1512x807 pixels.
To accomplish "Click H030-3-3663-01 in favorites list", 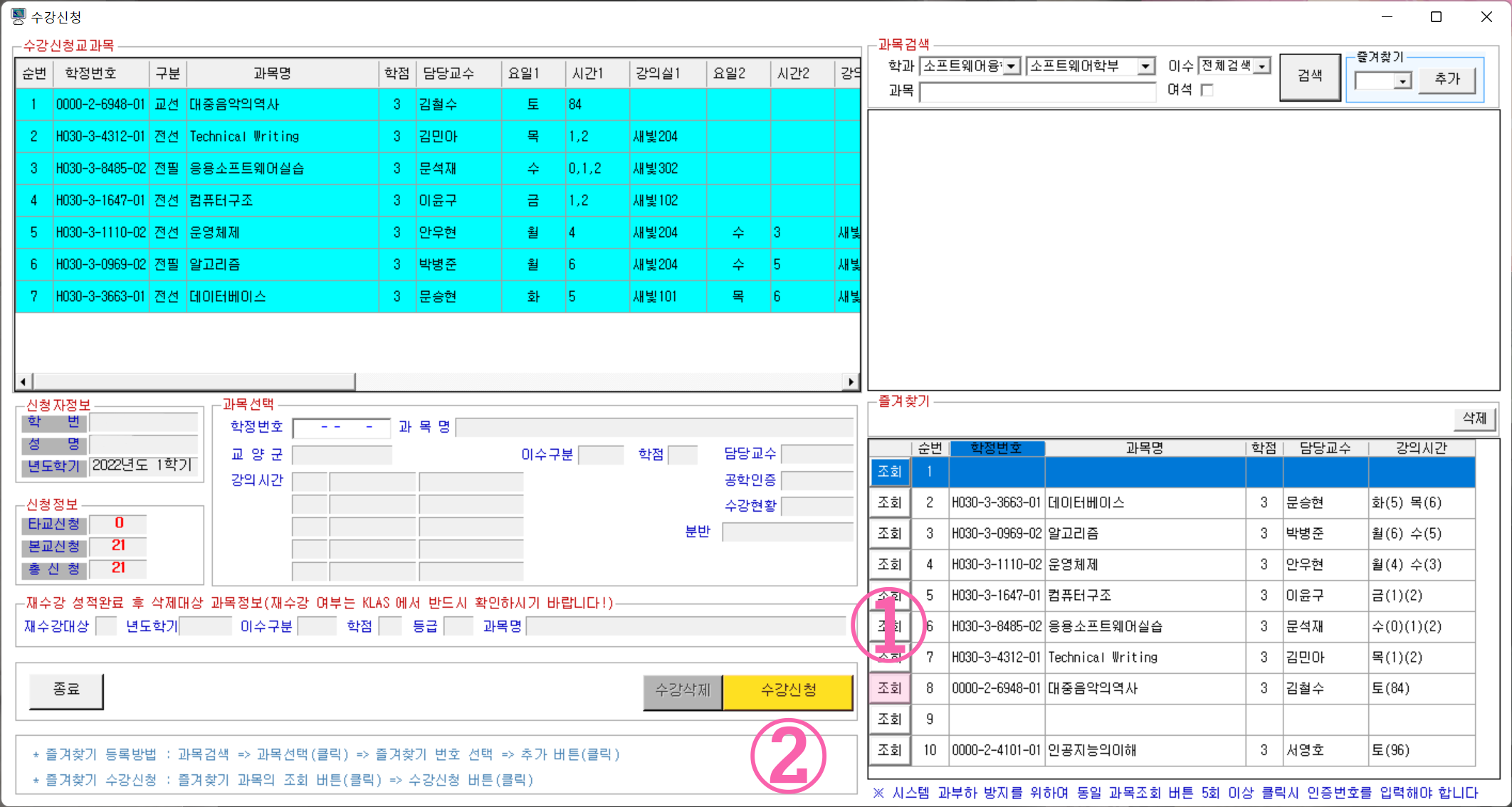I will 997,502.
